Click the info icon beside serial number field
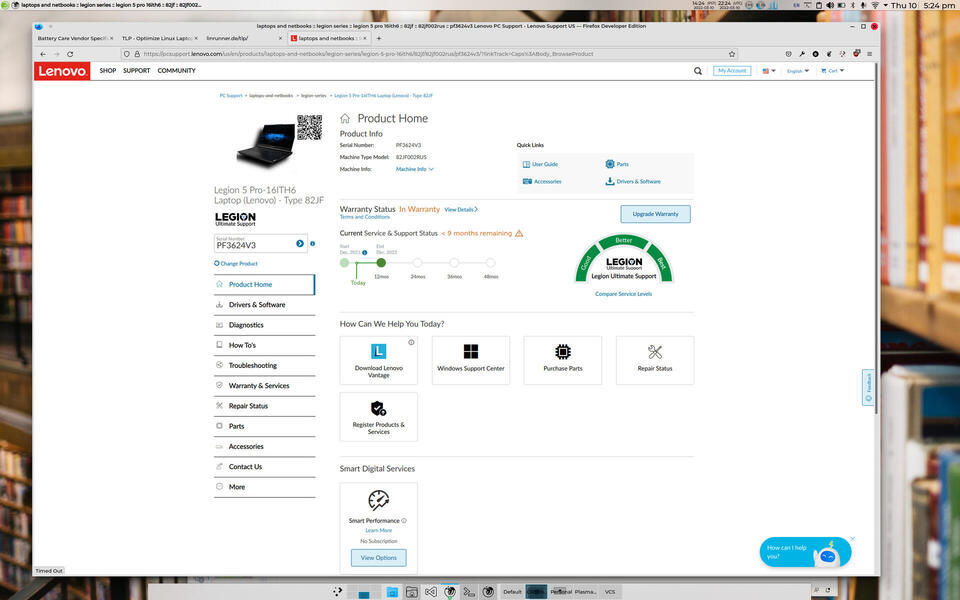Image resolution: width=960 pixels, height=600 pixels. coord(312,244)
